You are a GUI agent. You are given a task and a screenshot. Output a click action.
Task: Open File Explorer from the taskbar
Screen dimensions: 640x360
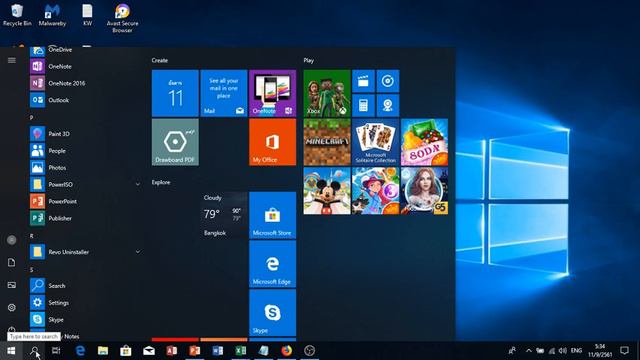coord(103,351)
